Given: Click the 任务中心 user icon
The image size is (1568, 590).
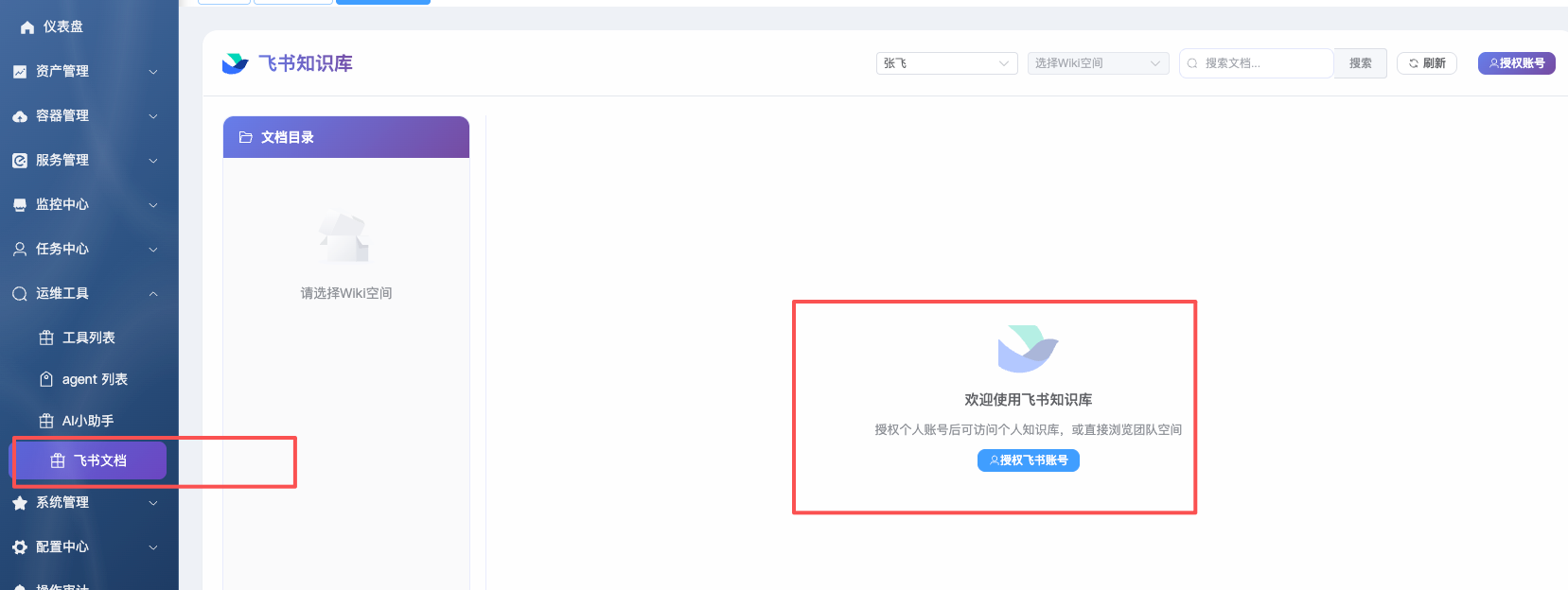Looking at the screenshot, I should (x=20, y=249).
